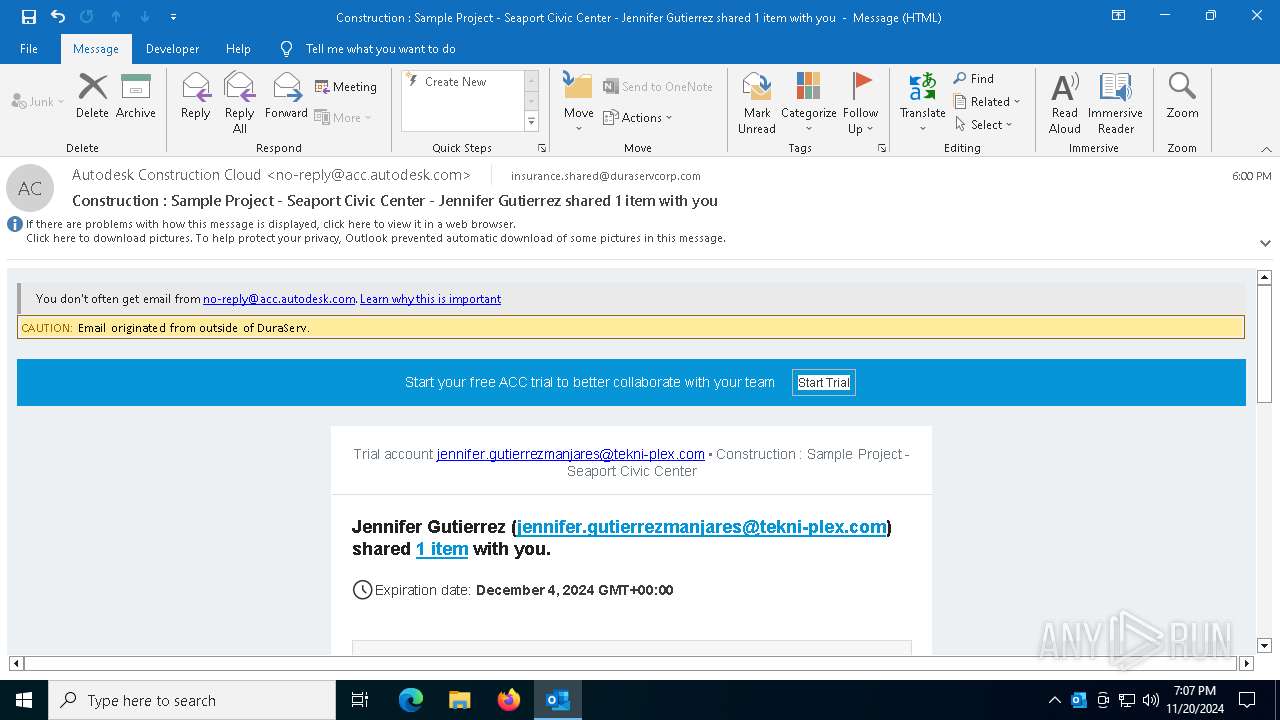The image size is (1280, 720).
Task: Launch Firefox from taskbar
Action: click(509, 700)
